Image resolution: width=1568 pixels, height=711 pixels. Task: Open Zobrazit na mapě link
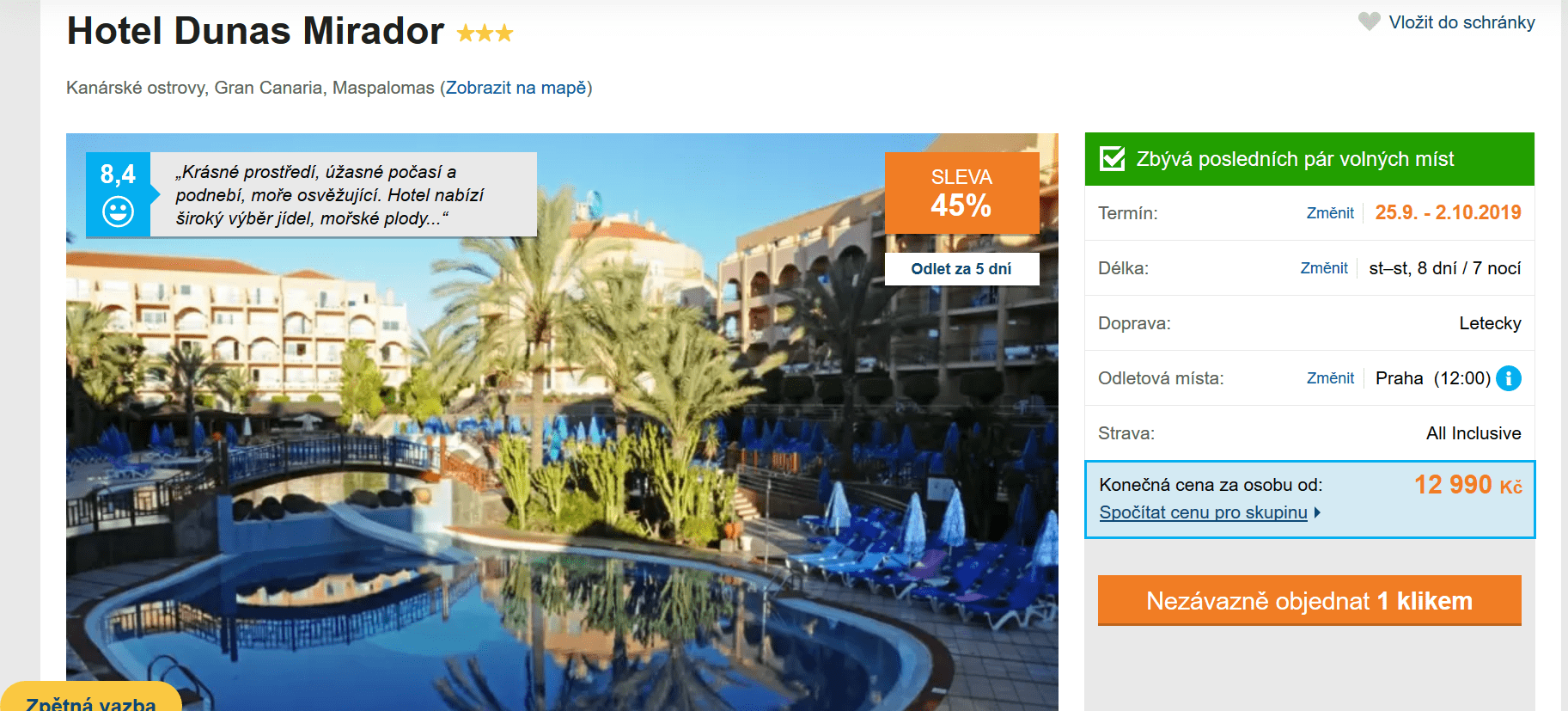pos(516,88)
